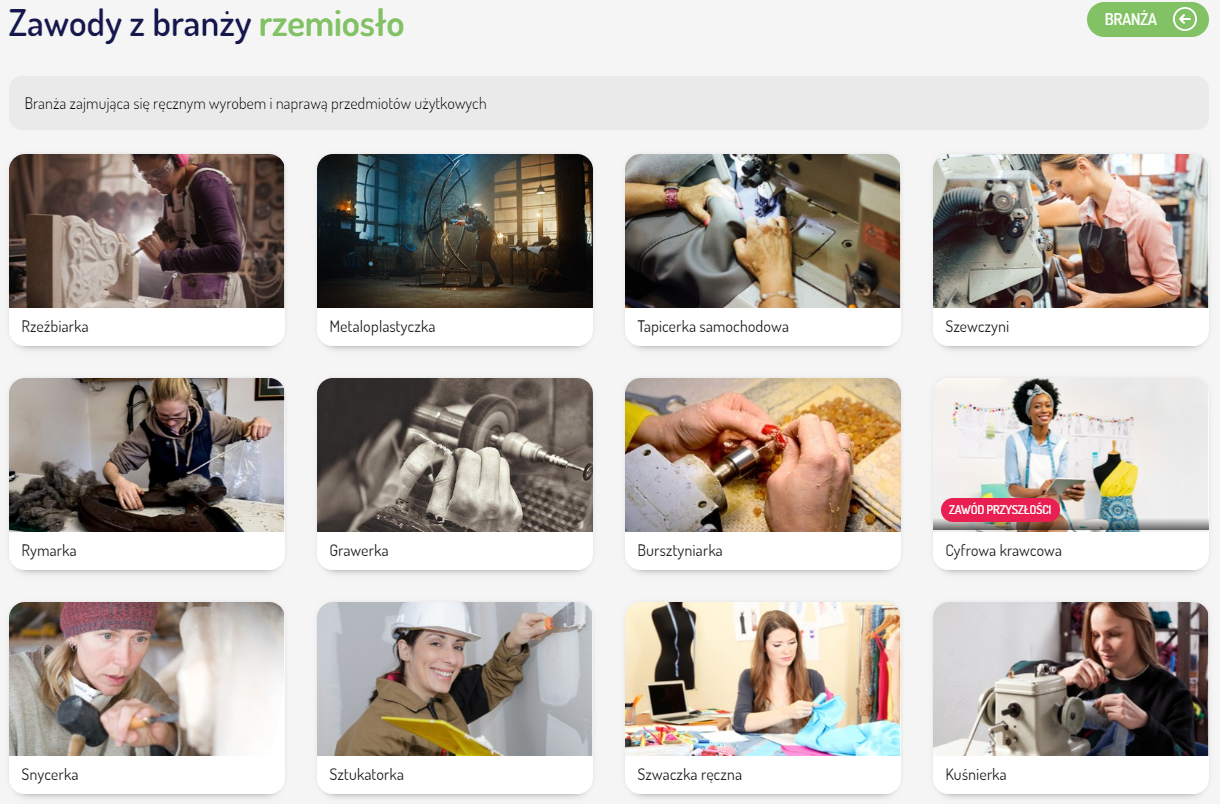Select the Snycerka woodcarver photo

[x=147, y=679]
